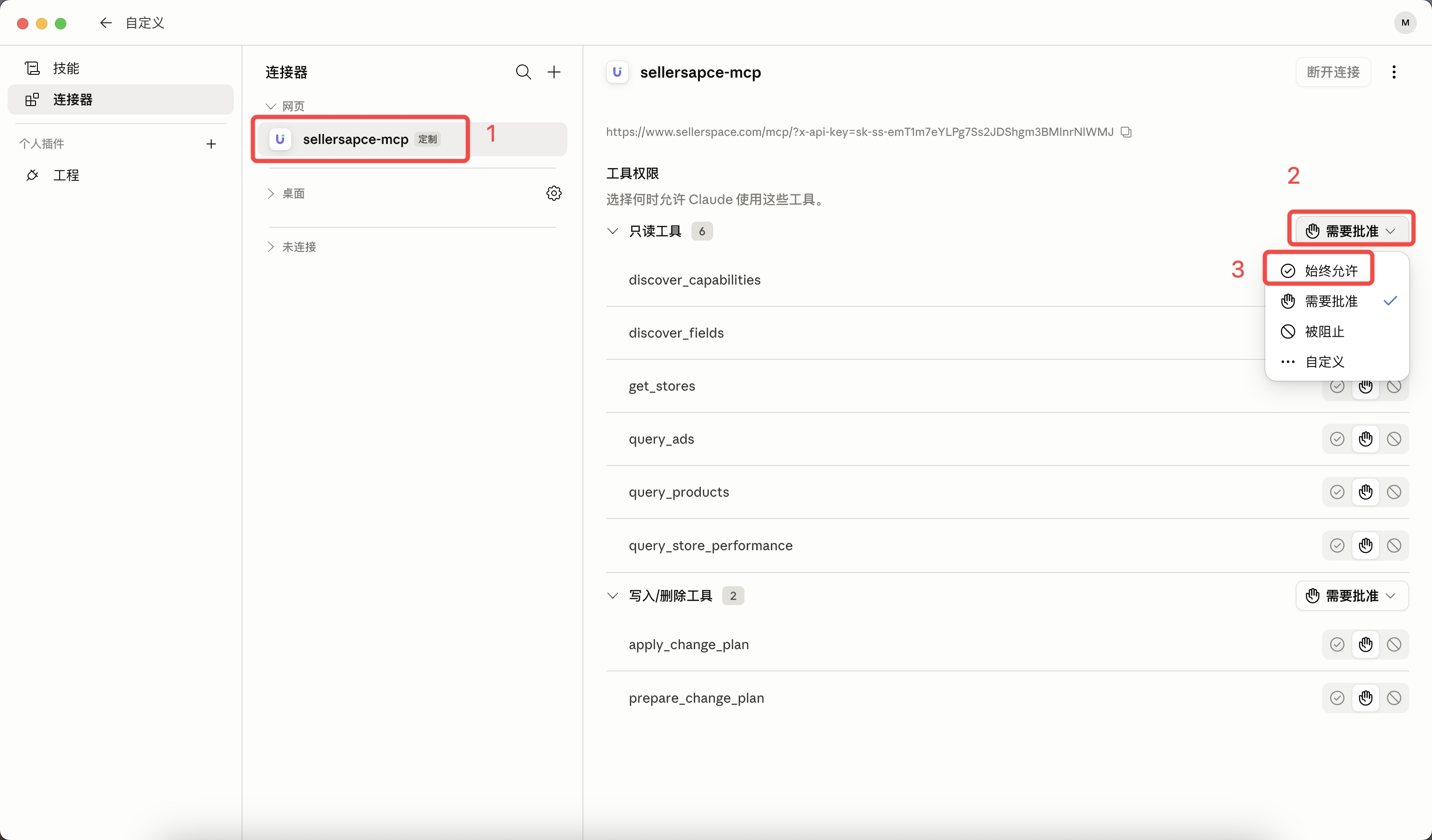Open the gear settings beside 桌面
Viewport: 1432px width, 840px height.
tap(554, 193)
